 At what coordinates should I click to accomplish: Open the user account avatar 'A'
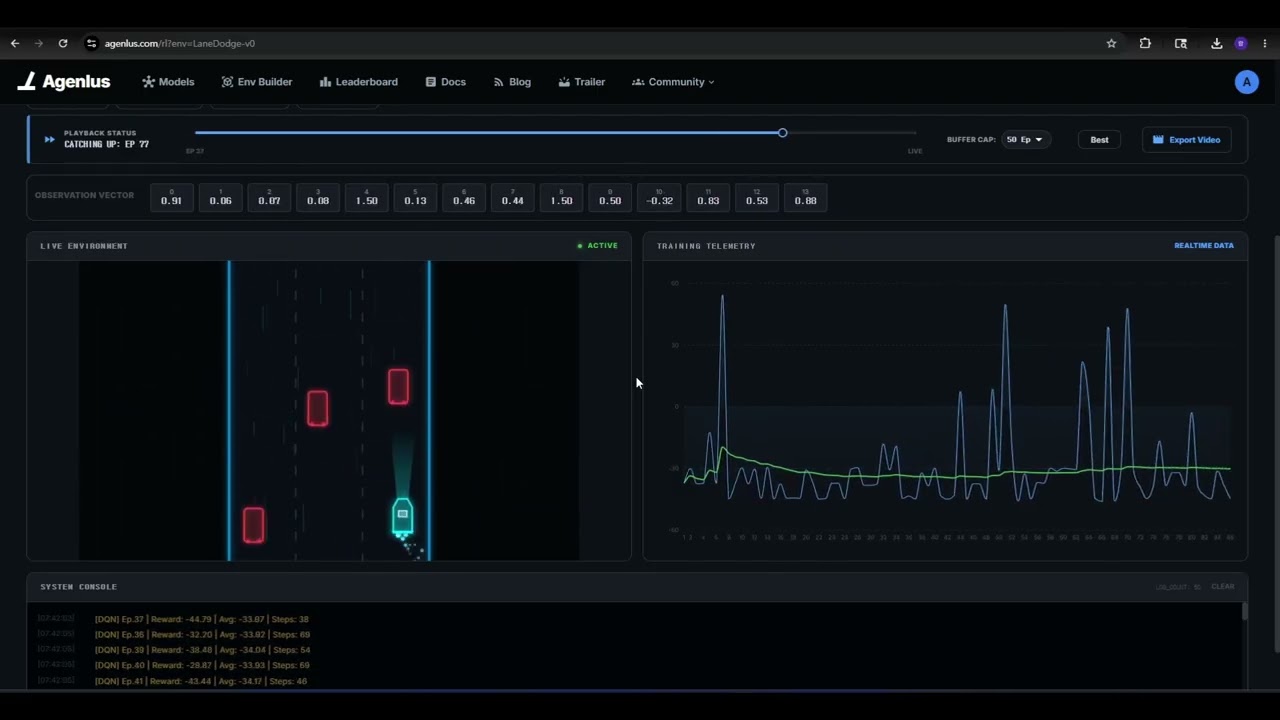[1246, 82]
